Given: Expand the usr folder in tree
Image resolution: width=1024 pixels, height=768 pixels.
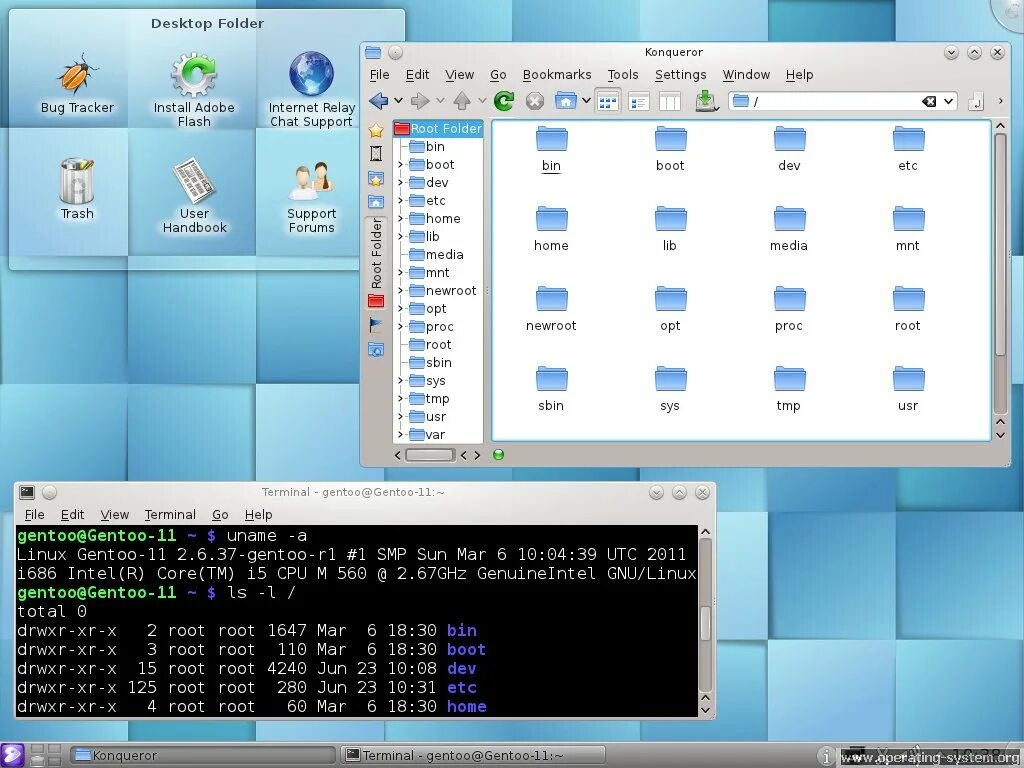Looking at the screenshot, I should [400, 417].
